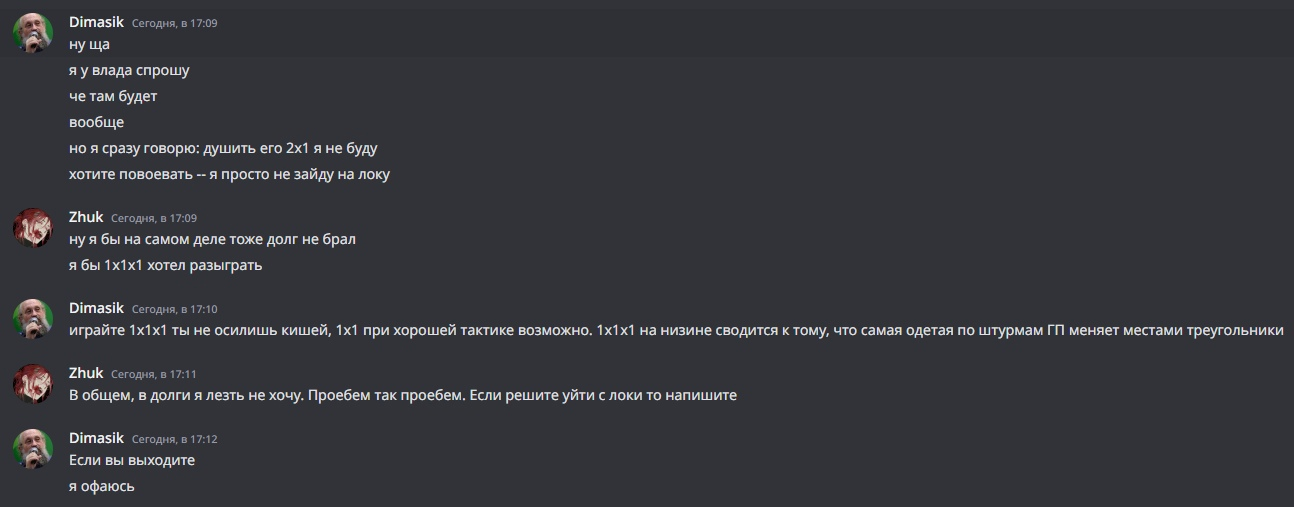Image resolution: width=1294 pixels, height=507 pixels.
Task: Select the timestamp "Сегодня, в 17:11"
Action: point(154,374)
